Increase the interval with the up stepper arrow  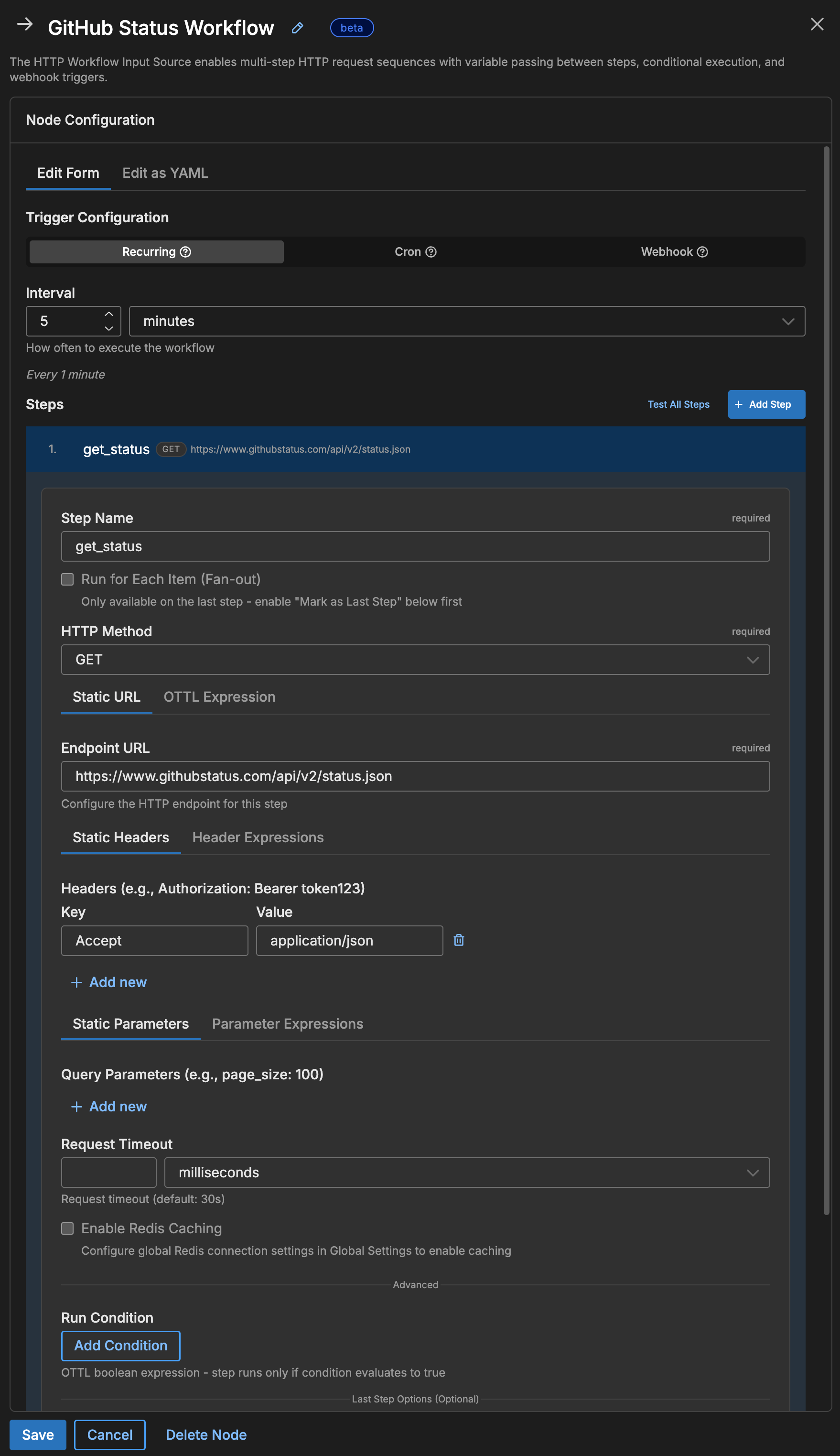click(x=109, y=314)
